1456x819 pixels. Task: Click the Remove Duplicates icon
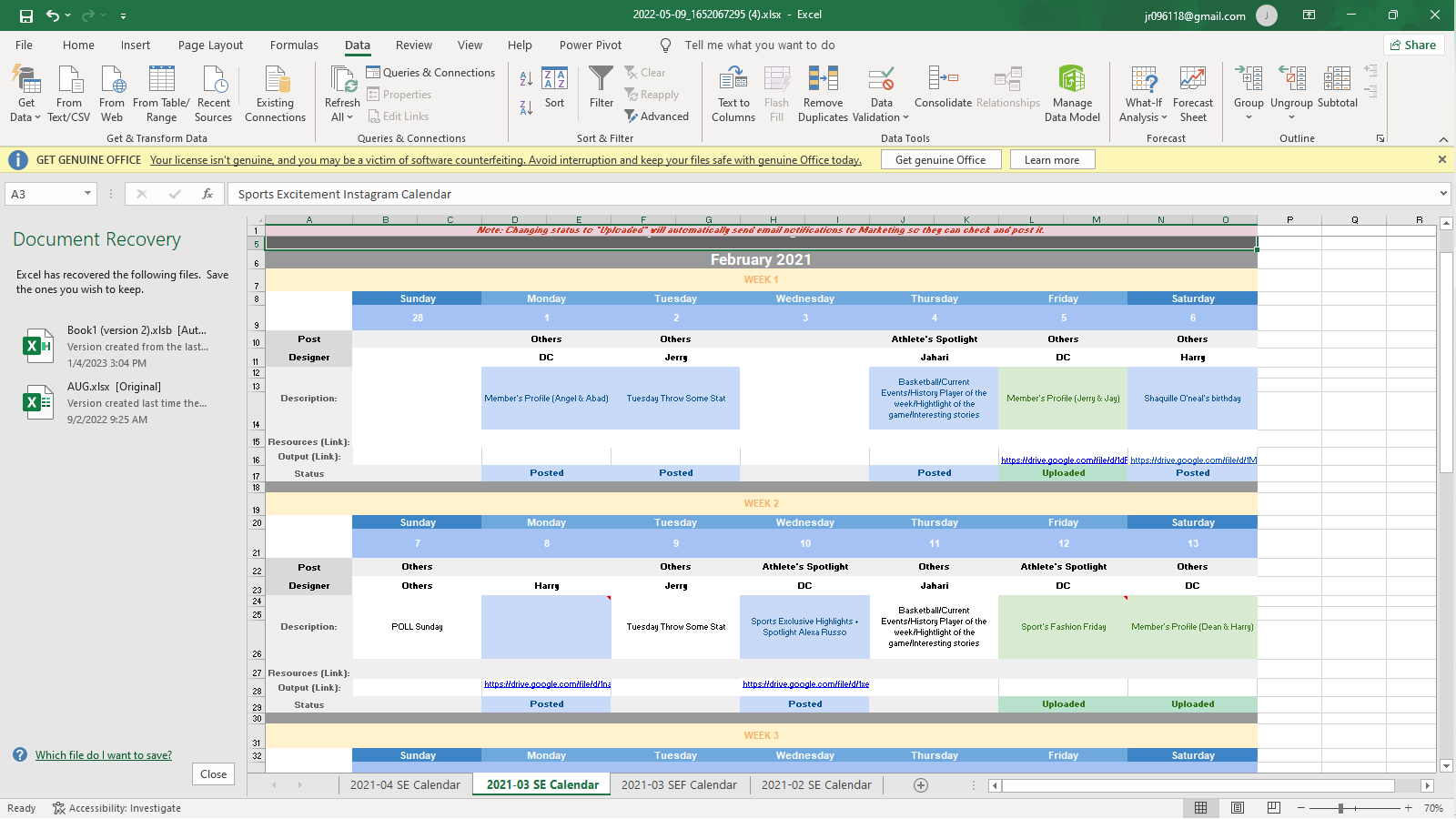[x=823, y=80]
